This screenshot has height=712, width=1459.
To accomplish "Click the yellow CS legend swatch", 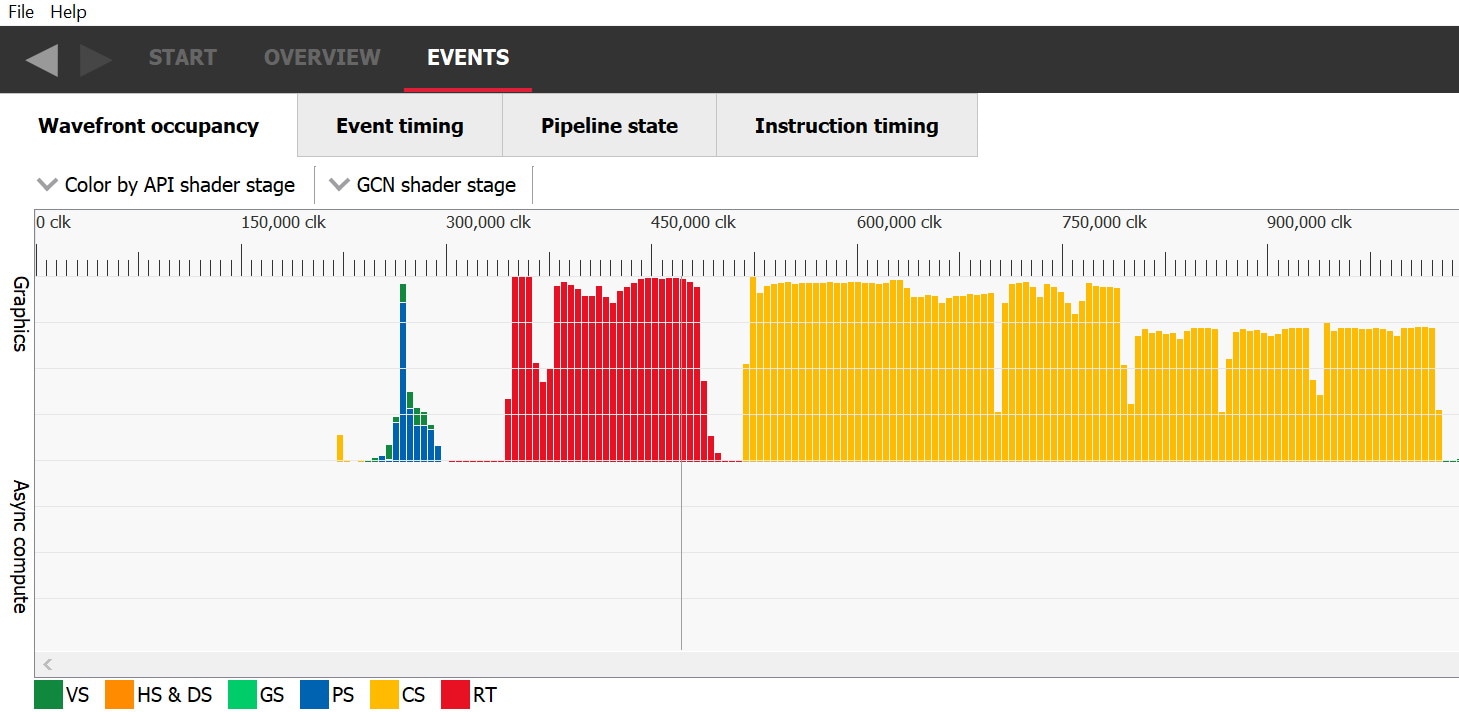I will point(385,695).
